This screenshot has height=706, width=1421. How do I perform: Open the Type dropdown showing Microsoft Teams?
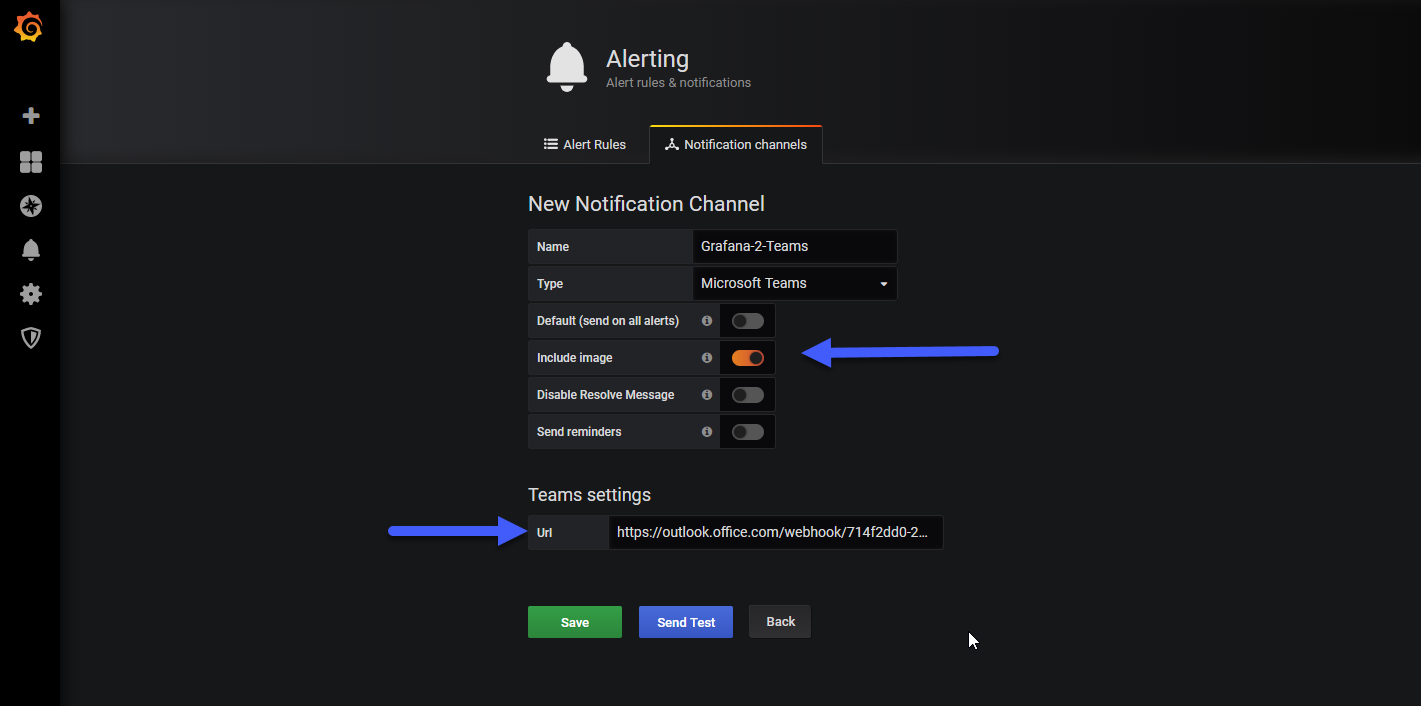point(795,284)
